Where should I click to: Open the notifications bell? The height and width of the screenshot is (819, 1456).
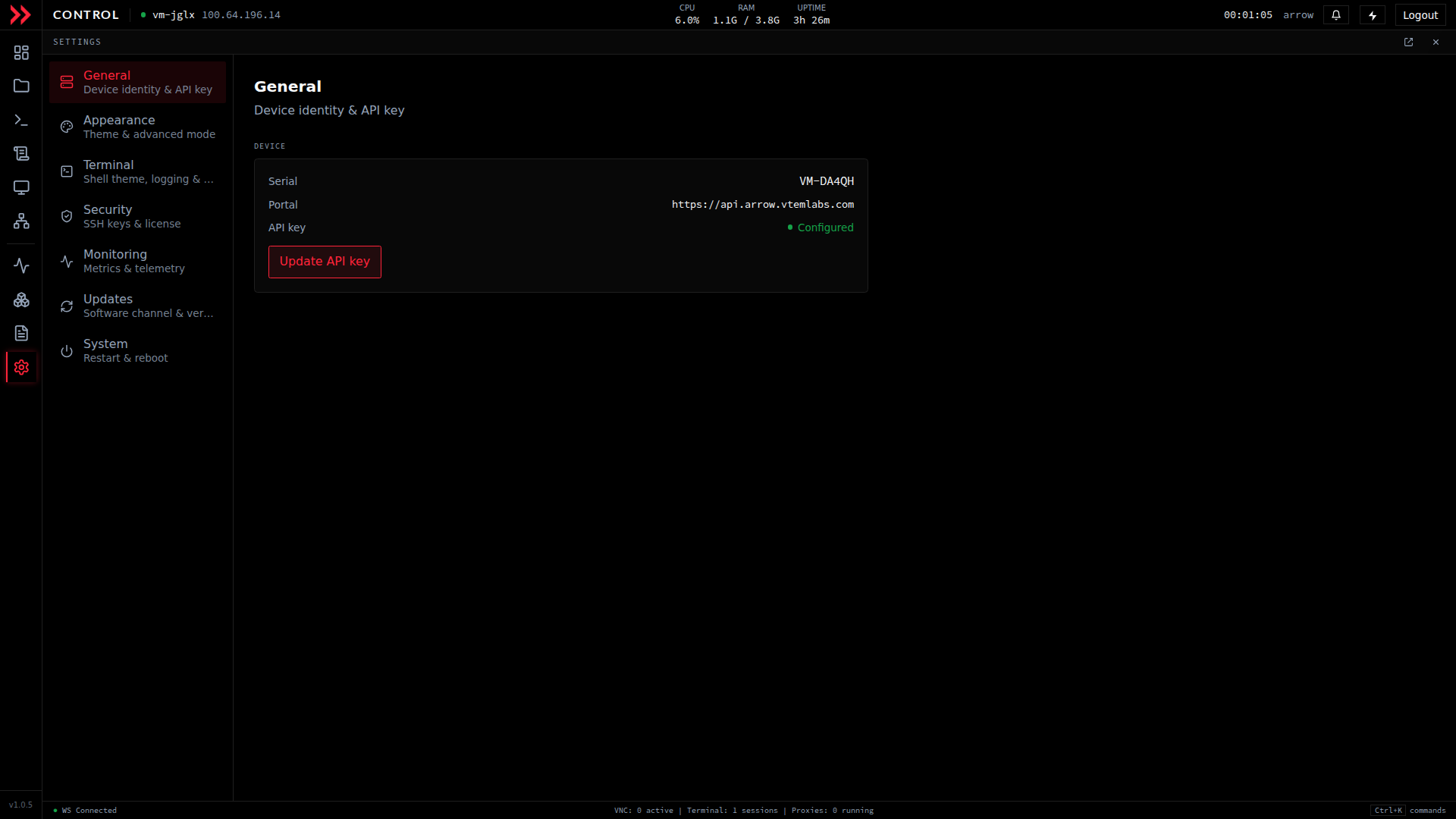1336,15
